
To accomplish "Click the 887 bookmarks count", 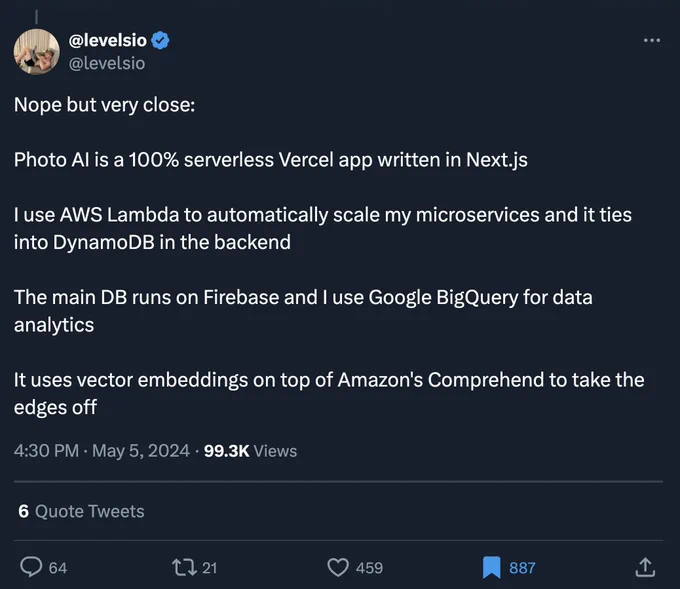I will click(522, 568).
